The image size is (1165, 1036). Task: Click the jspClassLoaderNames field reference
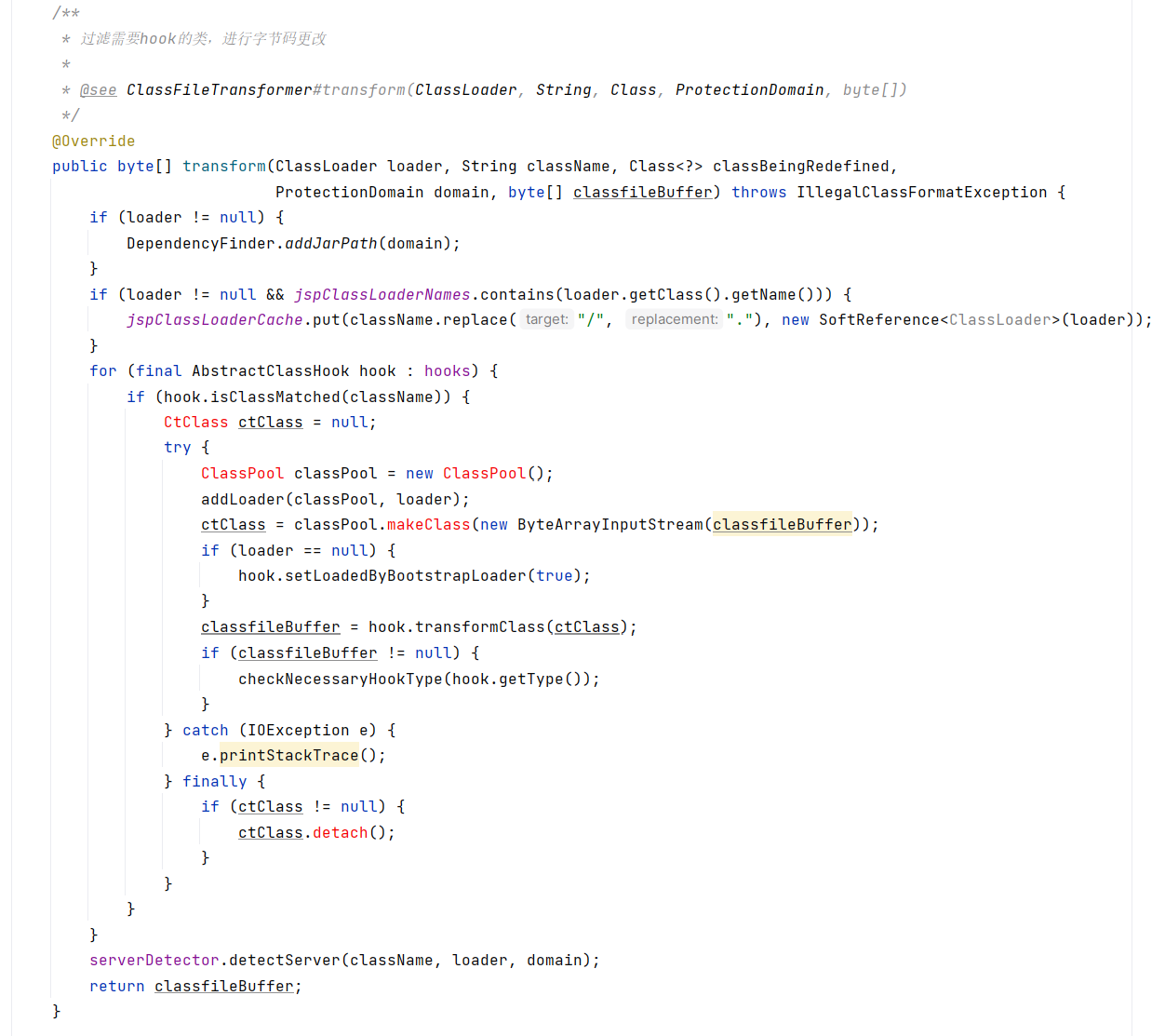[x=382, y=294]
